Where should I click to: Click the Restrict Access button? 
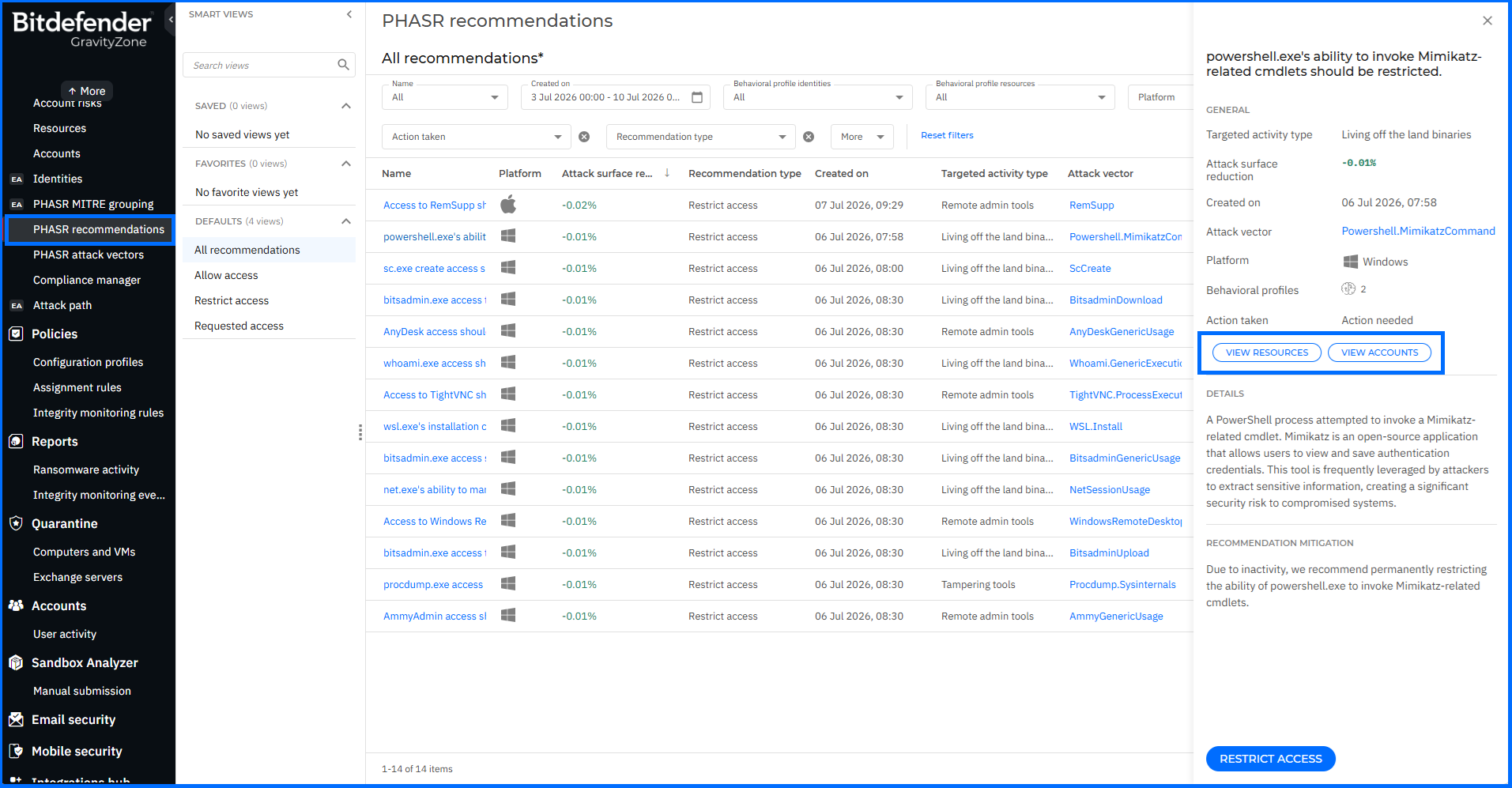(x=1270, y=759)
